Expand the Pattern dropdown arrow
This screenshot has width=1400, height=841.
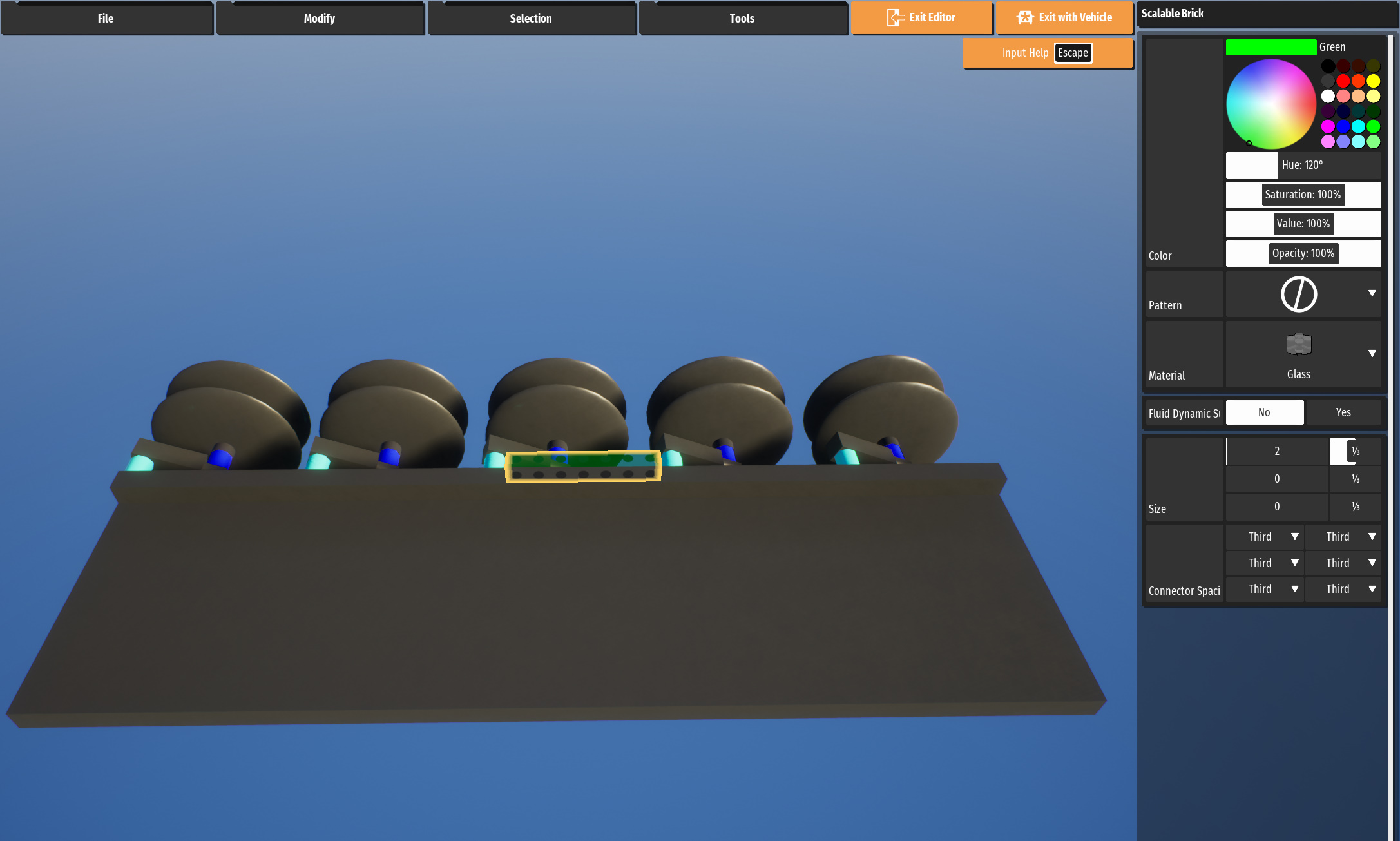tap(1372, 293)
